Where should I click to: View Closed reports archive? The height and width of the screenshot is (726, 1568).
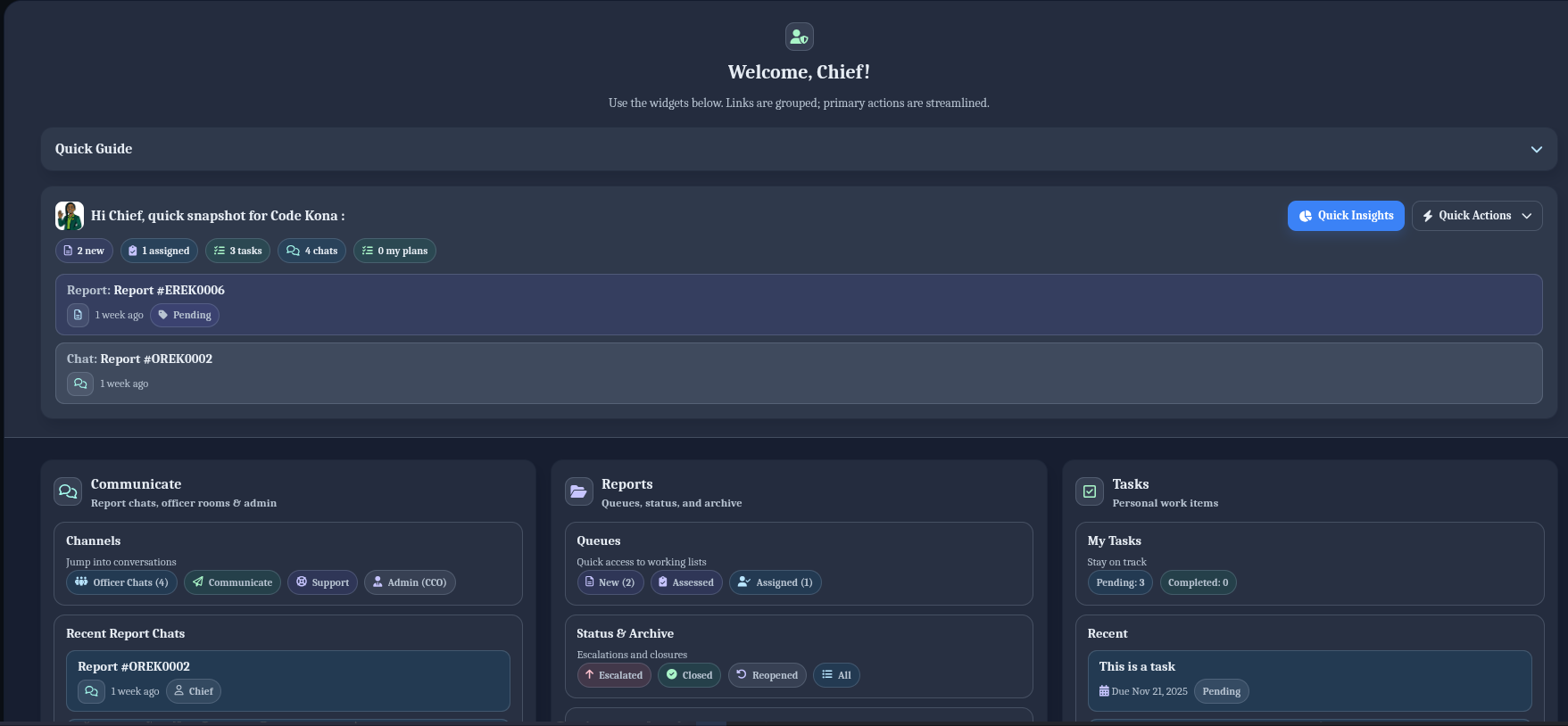tap(689, 675)
